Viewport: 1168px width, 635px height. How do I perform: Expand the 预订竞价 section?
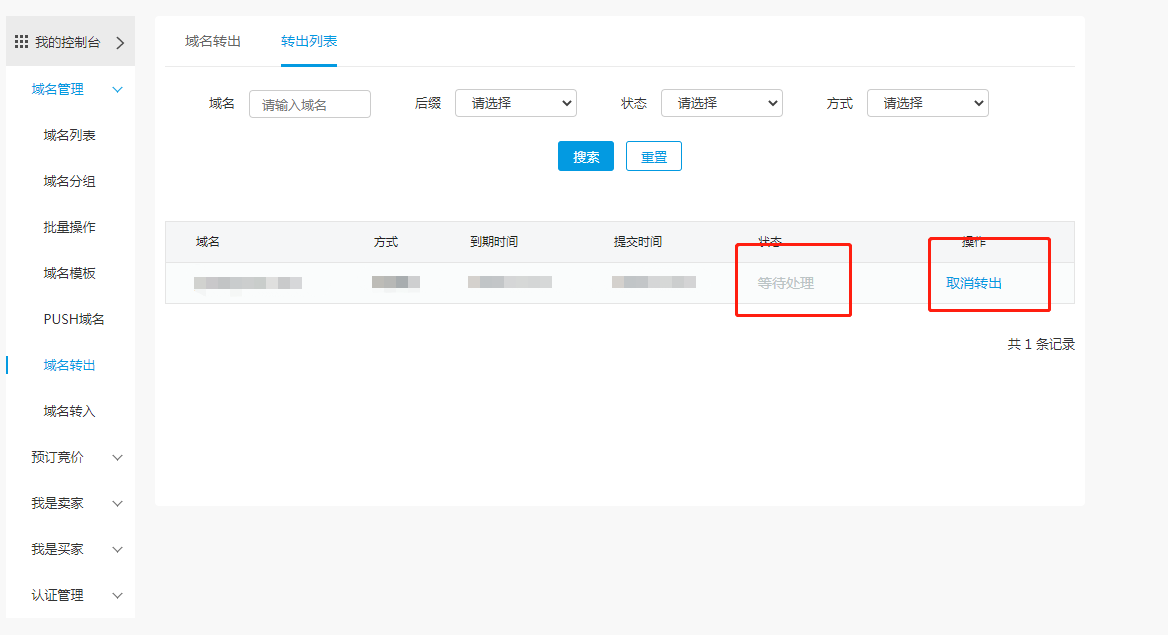117,458
